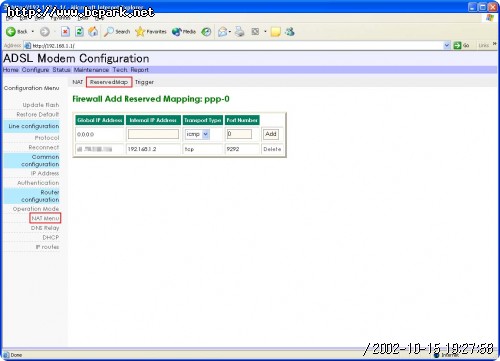
Task: Open NAT Menu in sidebar
Action: click(x=45, y=218)
